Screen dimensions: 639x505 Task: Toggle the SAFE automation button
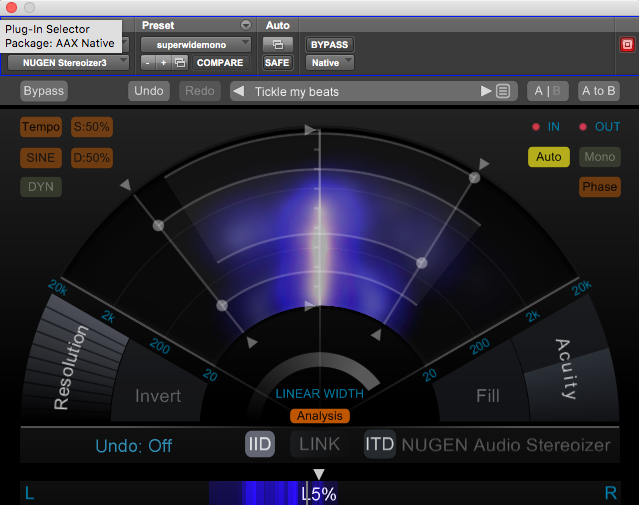[x=277, y=63]
